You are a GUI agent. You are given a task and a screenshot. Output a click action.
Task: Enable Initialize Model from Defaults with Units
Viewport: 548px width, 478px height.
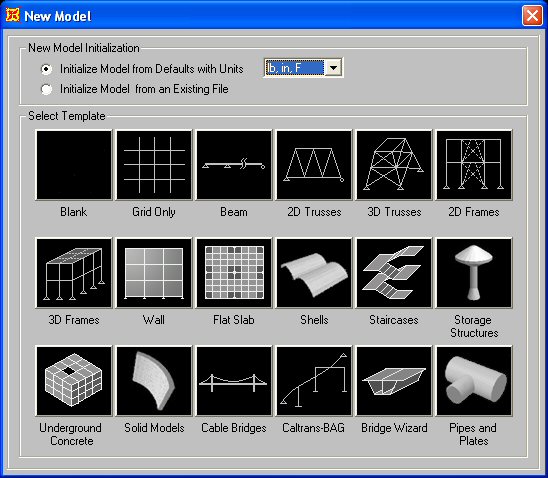pos(46,69)
